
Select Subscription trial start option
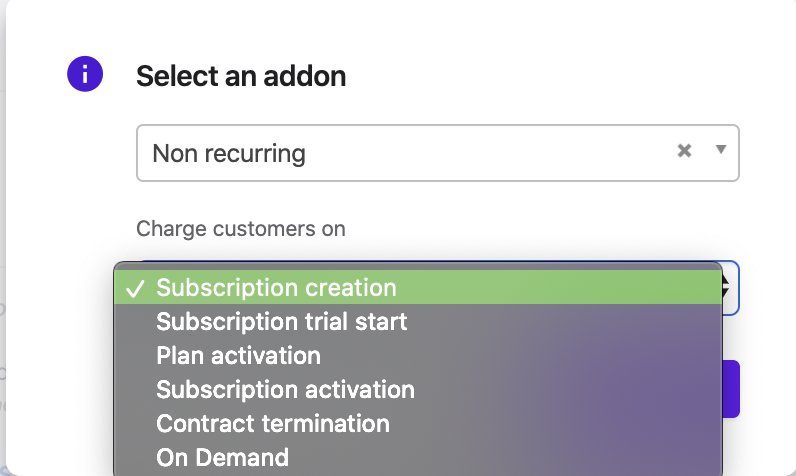pyautogui.click(x=281, y=322)
